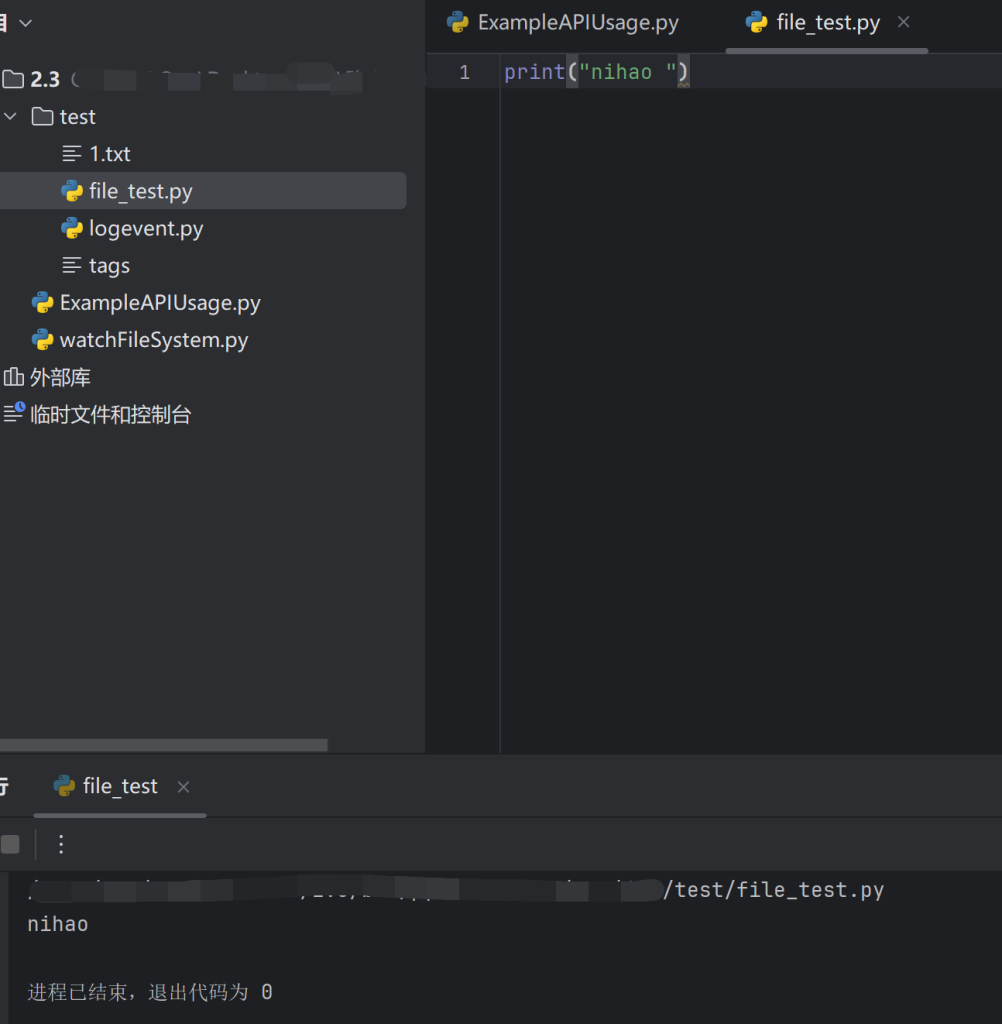Collapse the test folder chevron
The height and width of the screenshot is (1024, 1002).
[11, 117]
